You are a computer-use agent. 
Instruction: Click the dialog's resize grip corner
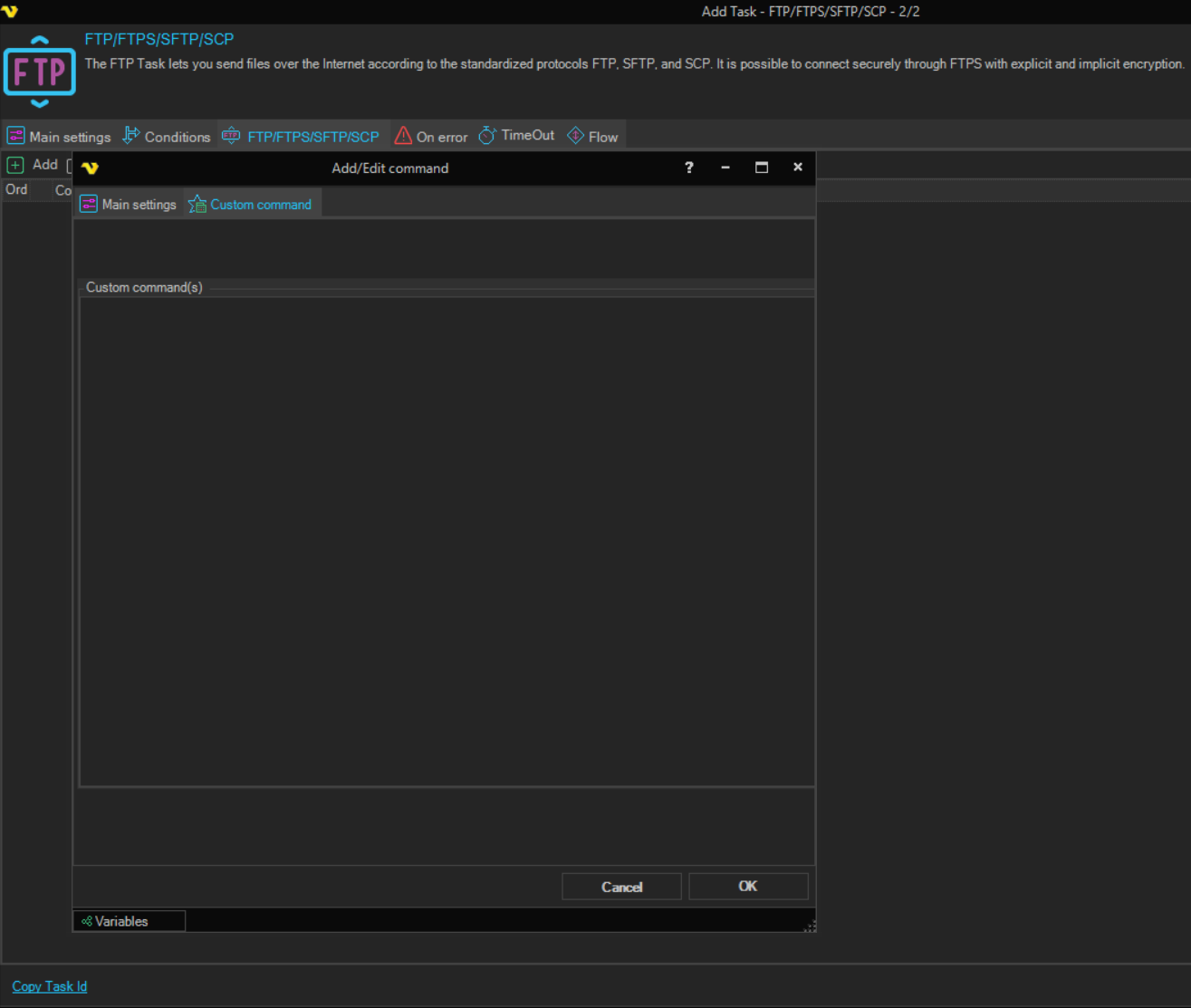coord(810,926)
